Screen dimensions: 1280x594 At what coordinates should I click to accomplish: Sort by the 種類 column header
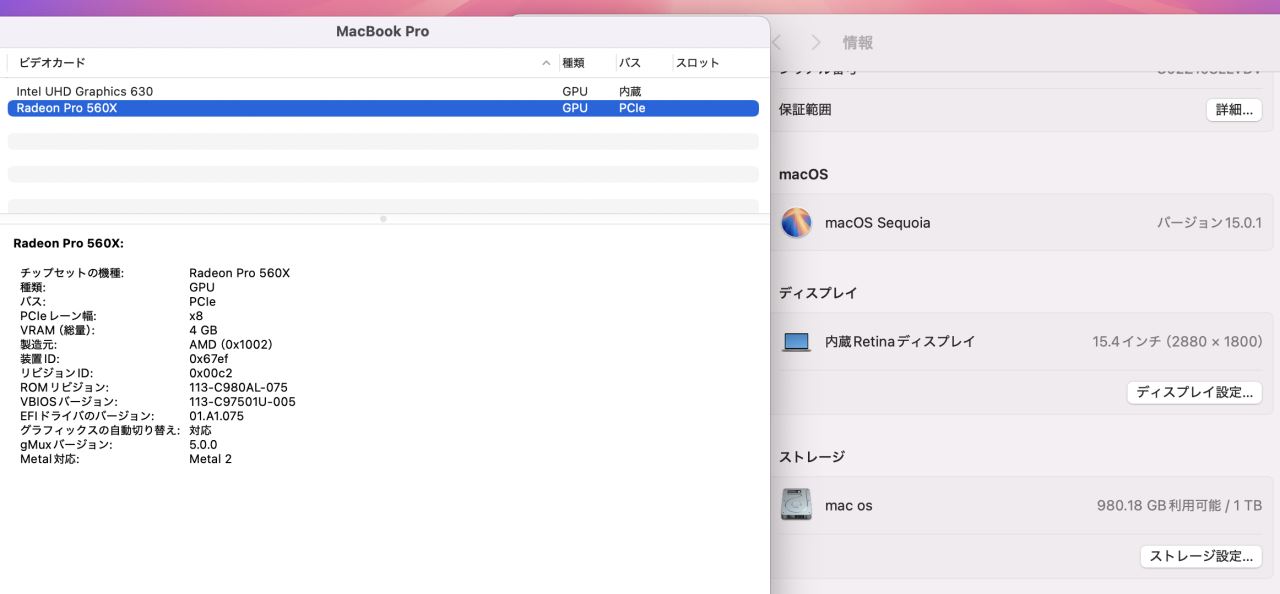573,63
